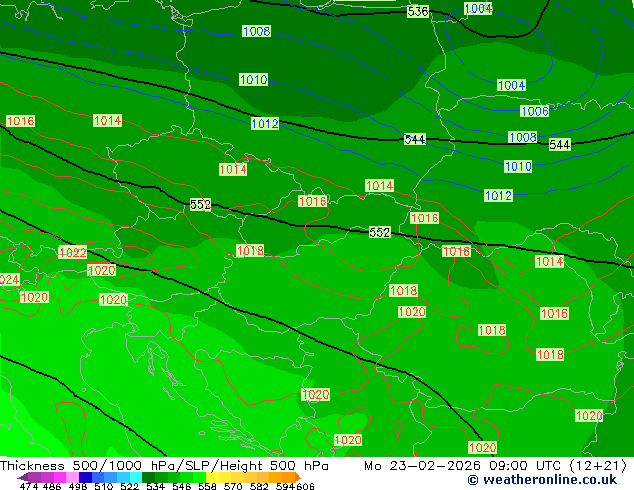
Task: Click the cyan legend swatch above 522
Action: (136, 477)
